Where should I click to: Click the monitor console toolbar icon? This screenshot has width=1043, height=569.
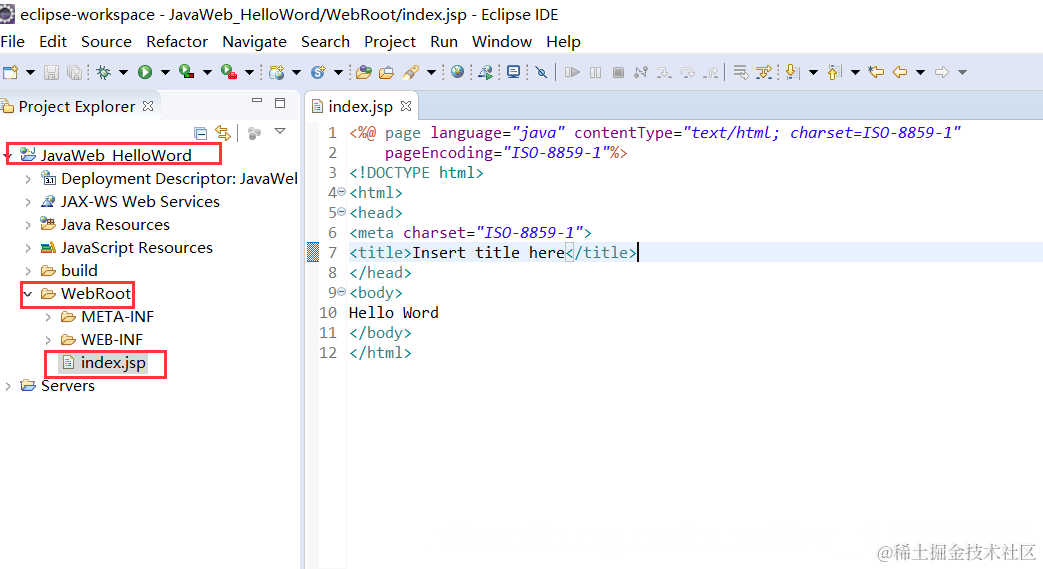514,72
